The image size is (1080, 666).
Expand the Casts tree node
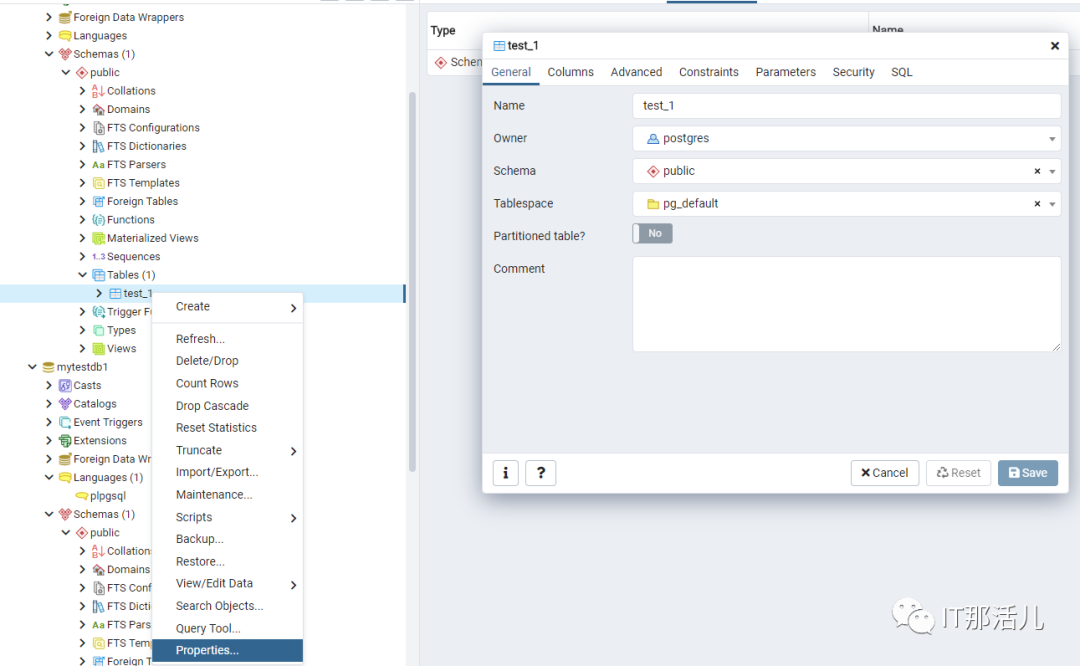49,386
